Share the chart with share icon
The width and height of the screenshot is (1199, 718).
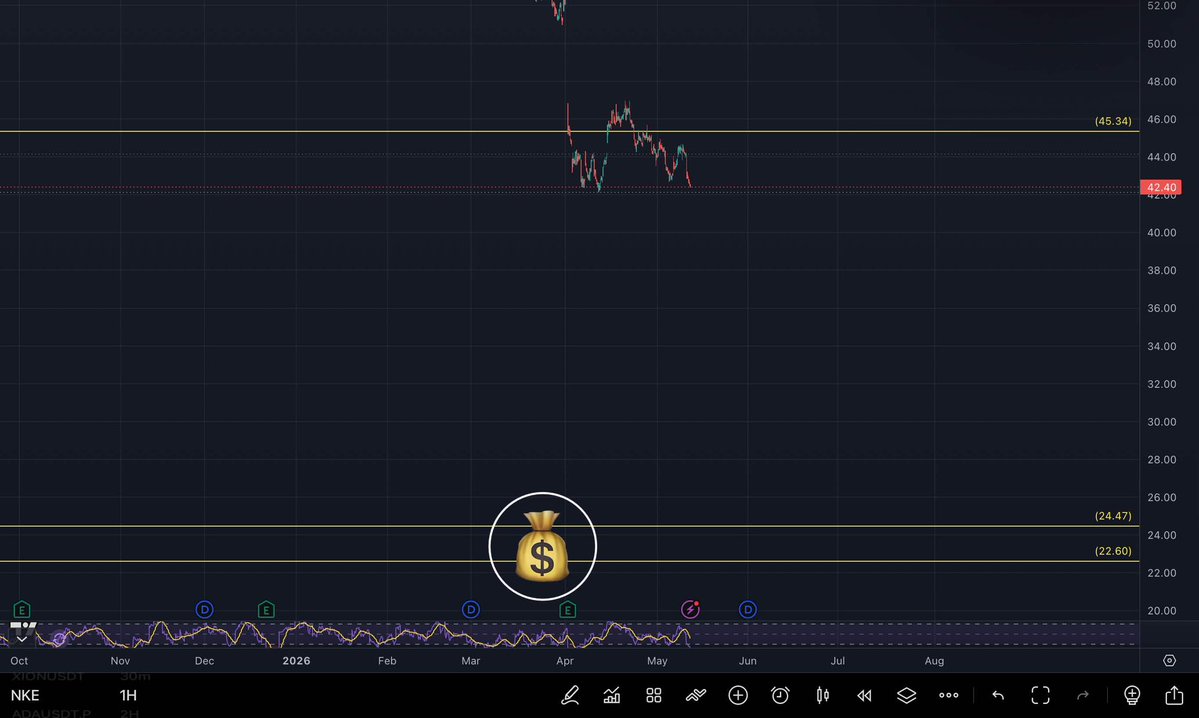1174,695
